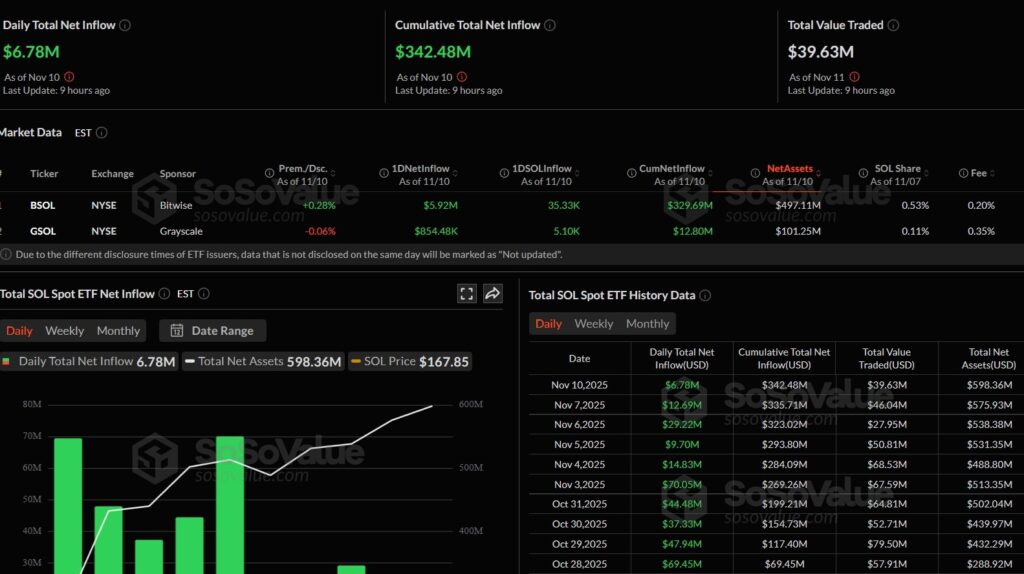1024x574 pixels.
Task: Toggle SOL Price series legend
Action: click(x=409, y=361)
